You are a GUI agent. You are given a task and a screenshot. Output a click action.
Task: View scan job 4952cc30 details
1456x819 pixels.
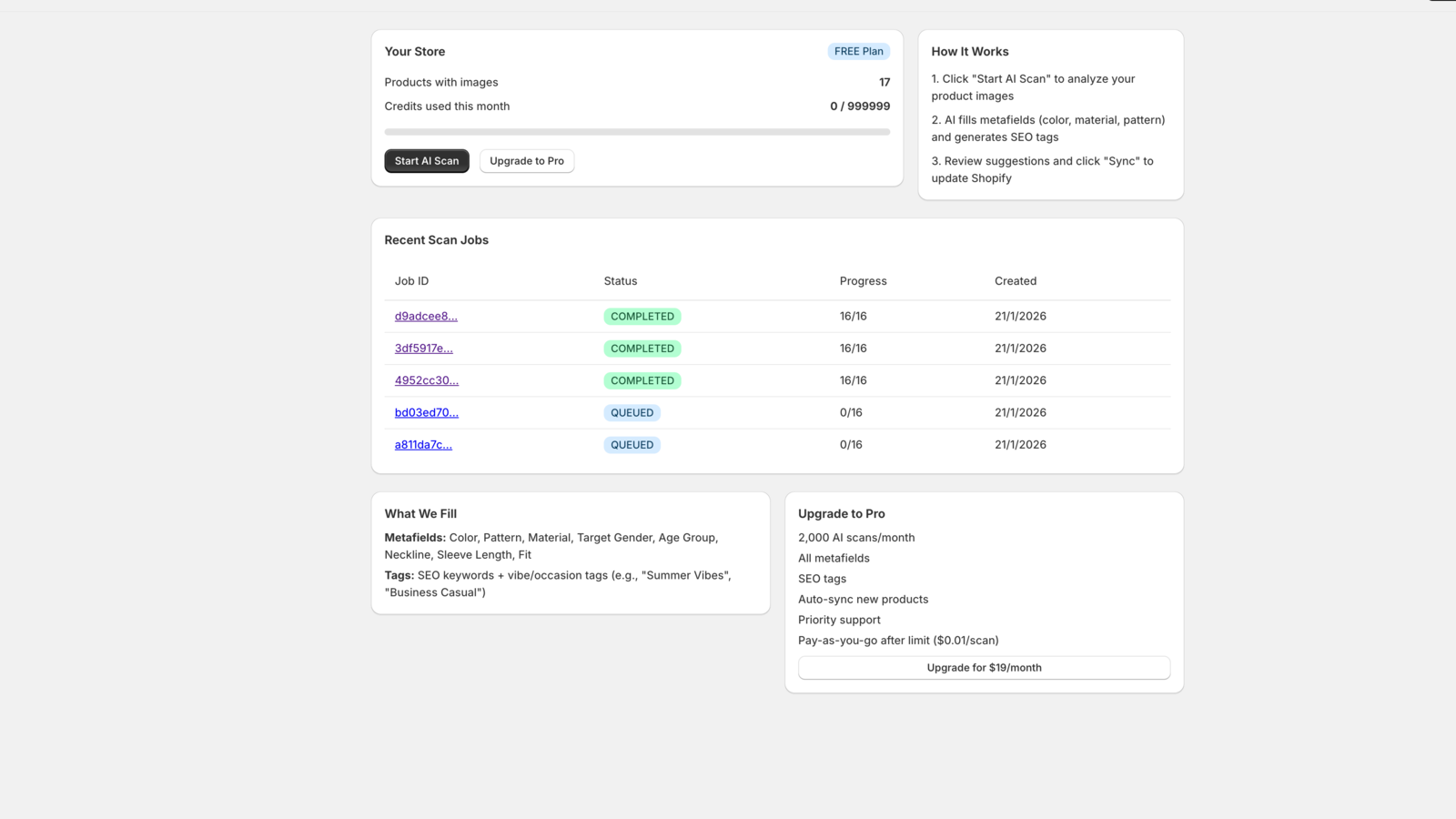(426, 380)
